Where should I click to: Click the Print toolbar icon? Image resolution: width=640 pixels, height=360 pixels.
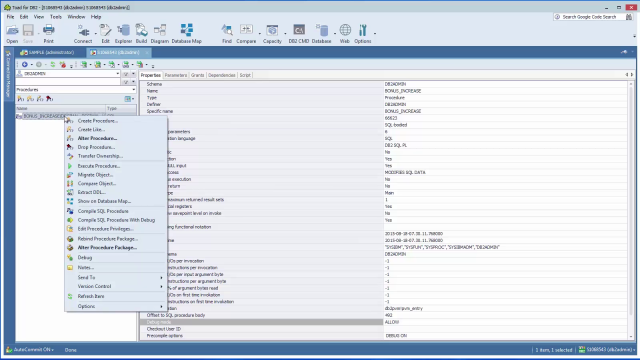click(x=48, y=33)
